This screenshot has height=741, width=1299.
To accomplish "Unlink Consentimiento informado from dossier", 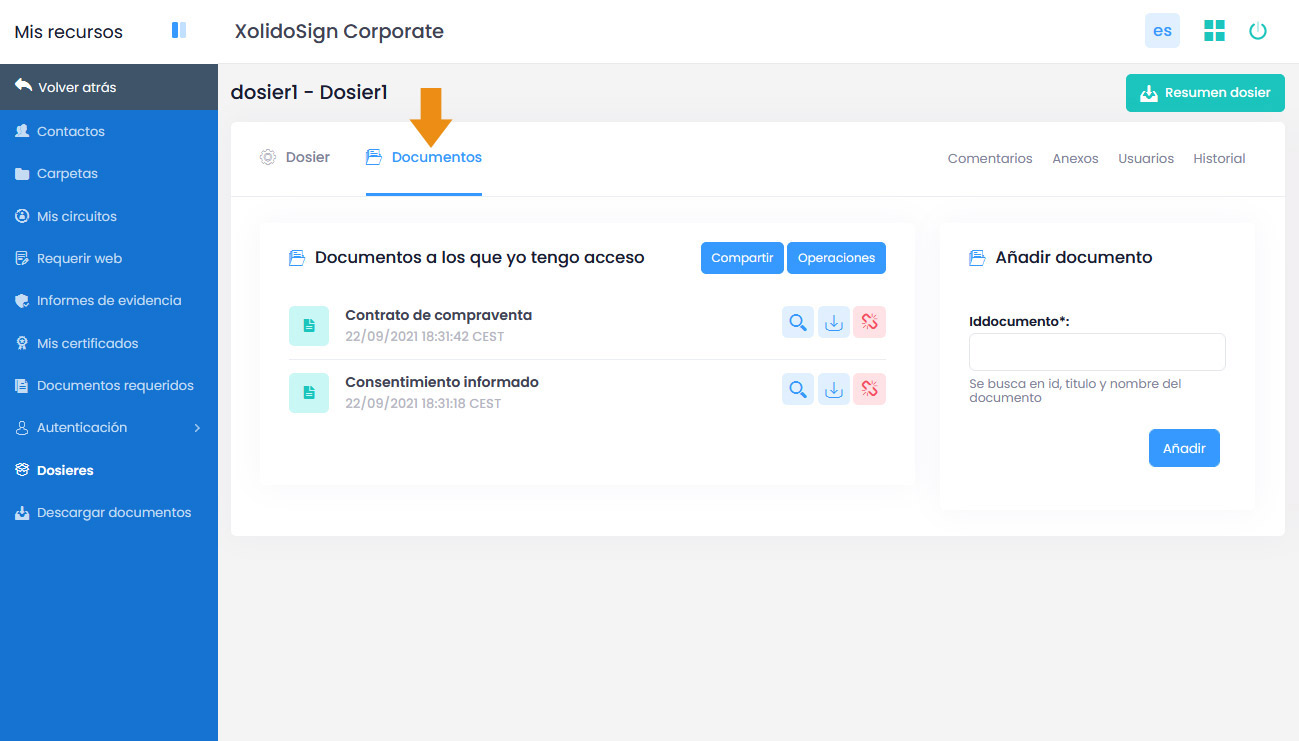I will point(870,389).
